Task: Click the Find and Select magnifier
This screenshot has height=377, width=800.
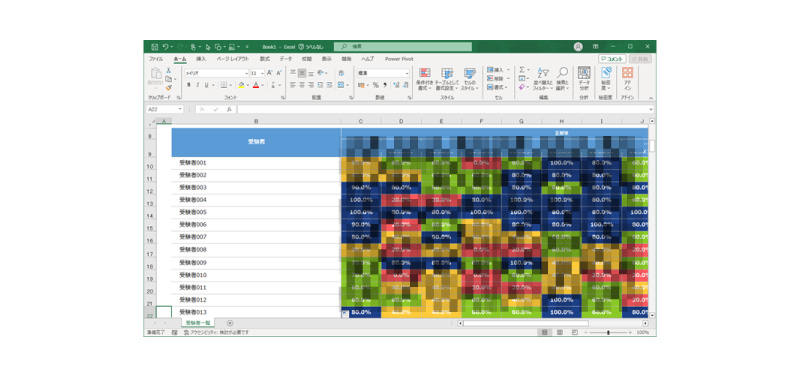Action: (x=562, y=79)
